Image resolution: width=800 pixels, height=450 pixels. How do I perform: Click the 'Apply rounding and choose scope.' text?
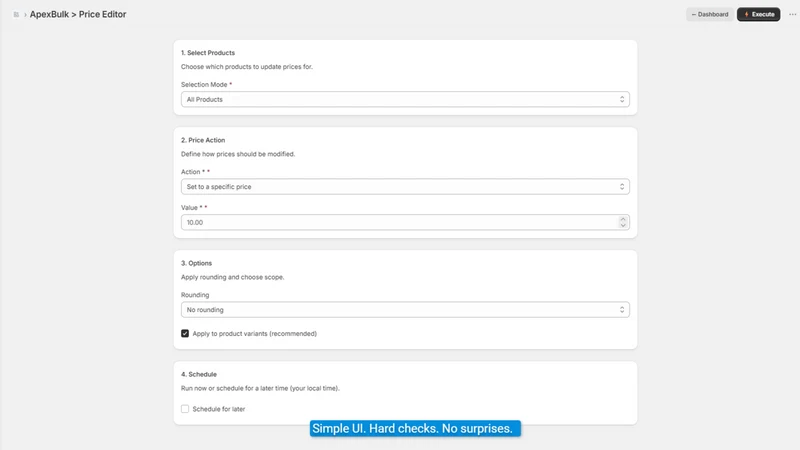tap(233, 277)
